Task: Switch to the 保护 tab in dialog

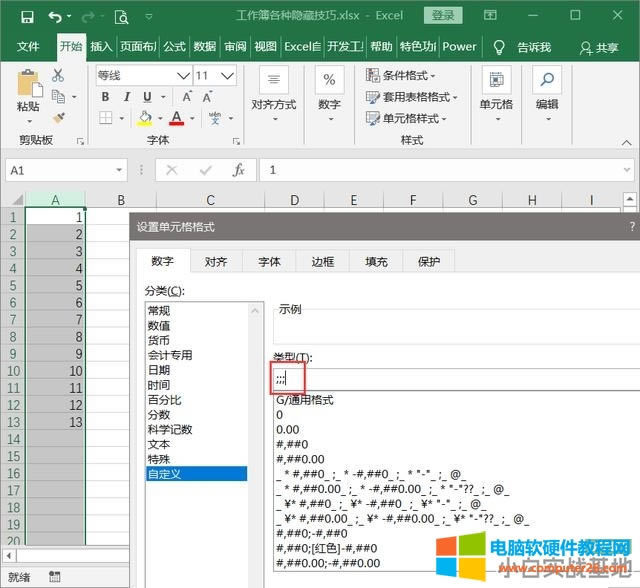Action: (x=428, y=262)
